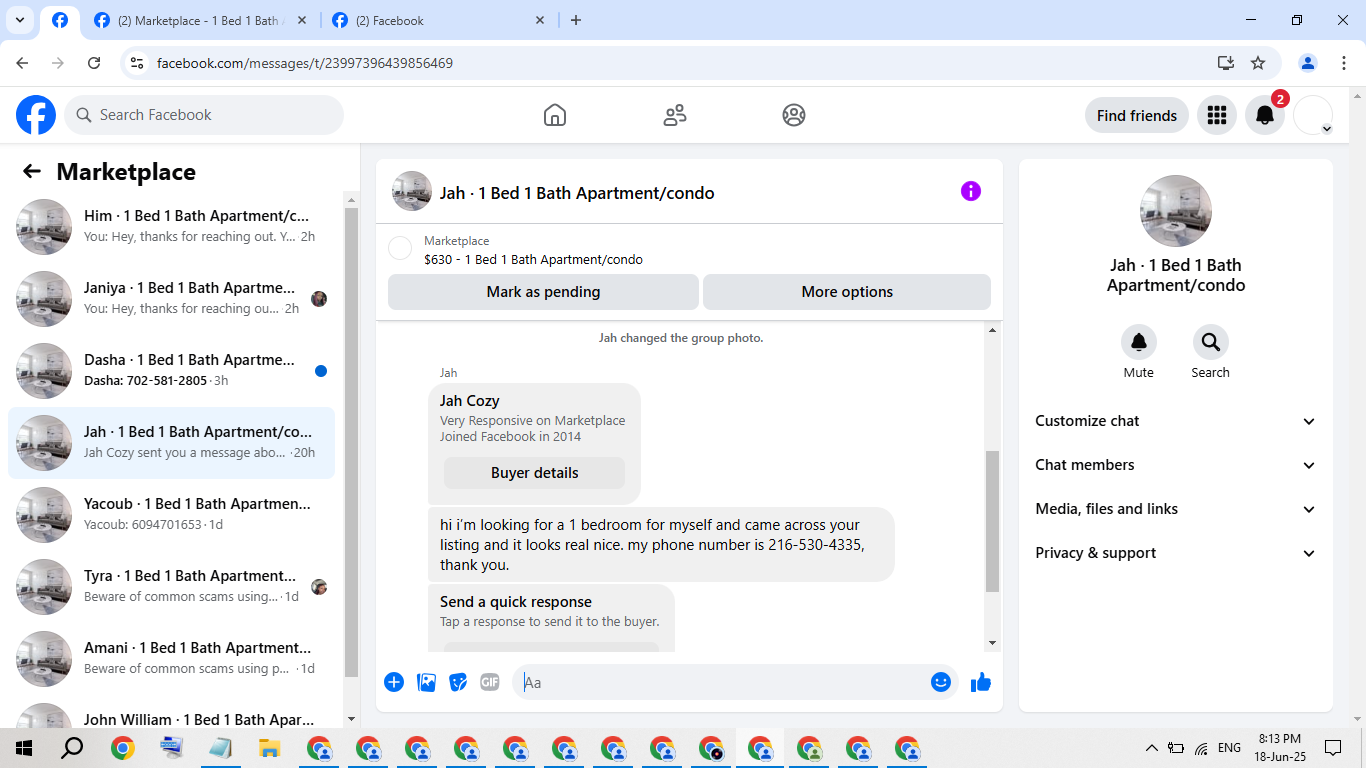1366x768 pixels.
Task: Open Windows Start menu
Action: pyautogui.click(x=24, y=747)
